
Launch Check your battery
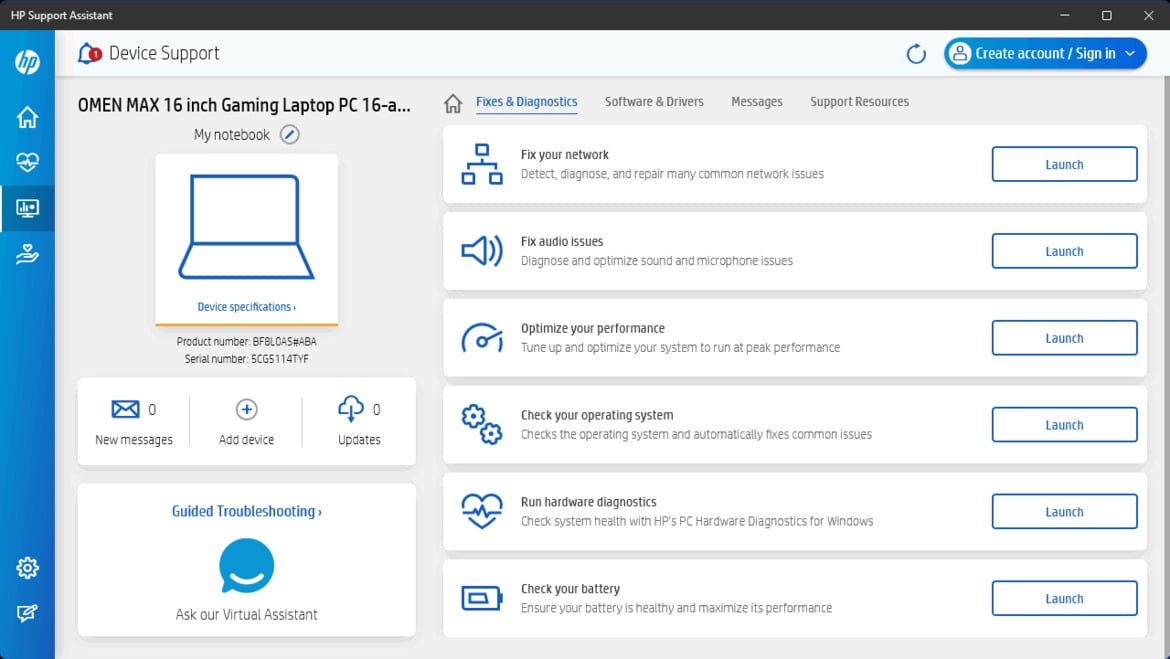tap(1064, 598)
